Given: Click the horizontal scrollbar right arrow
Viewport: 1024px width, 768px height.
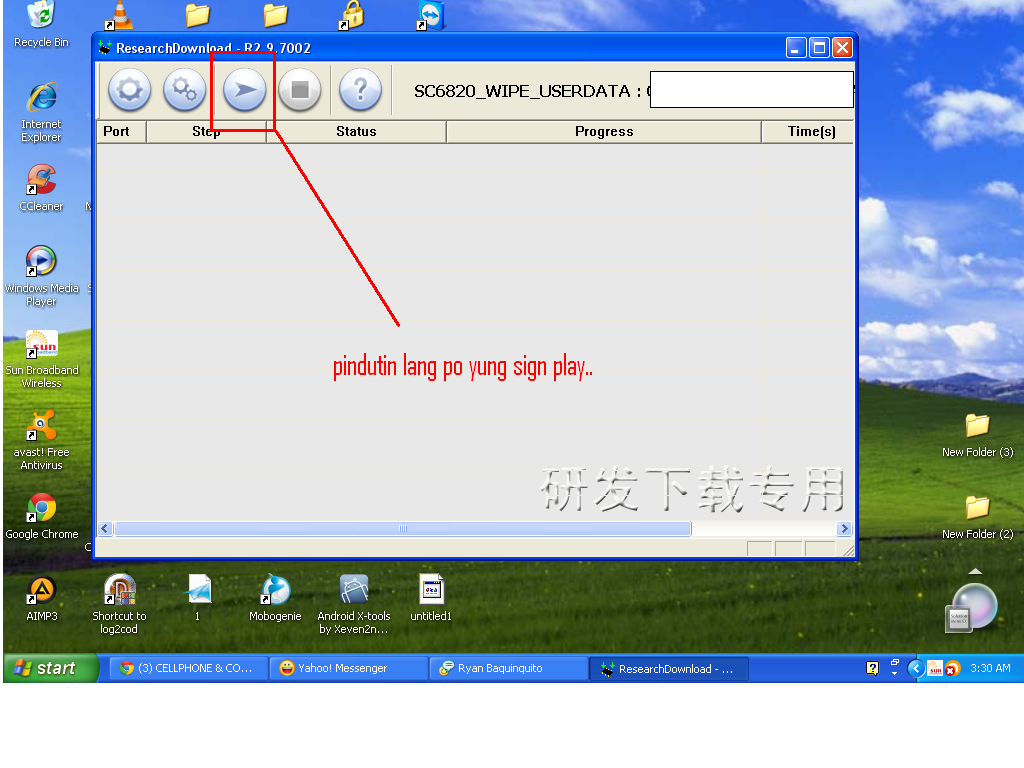Looking at the screenshot, I should pyautogui.click(x=844, y=529).
